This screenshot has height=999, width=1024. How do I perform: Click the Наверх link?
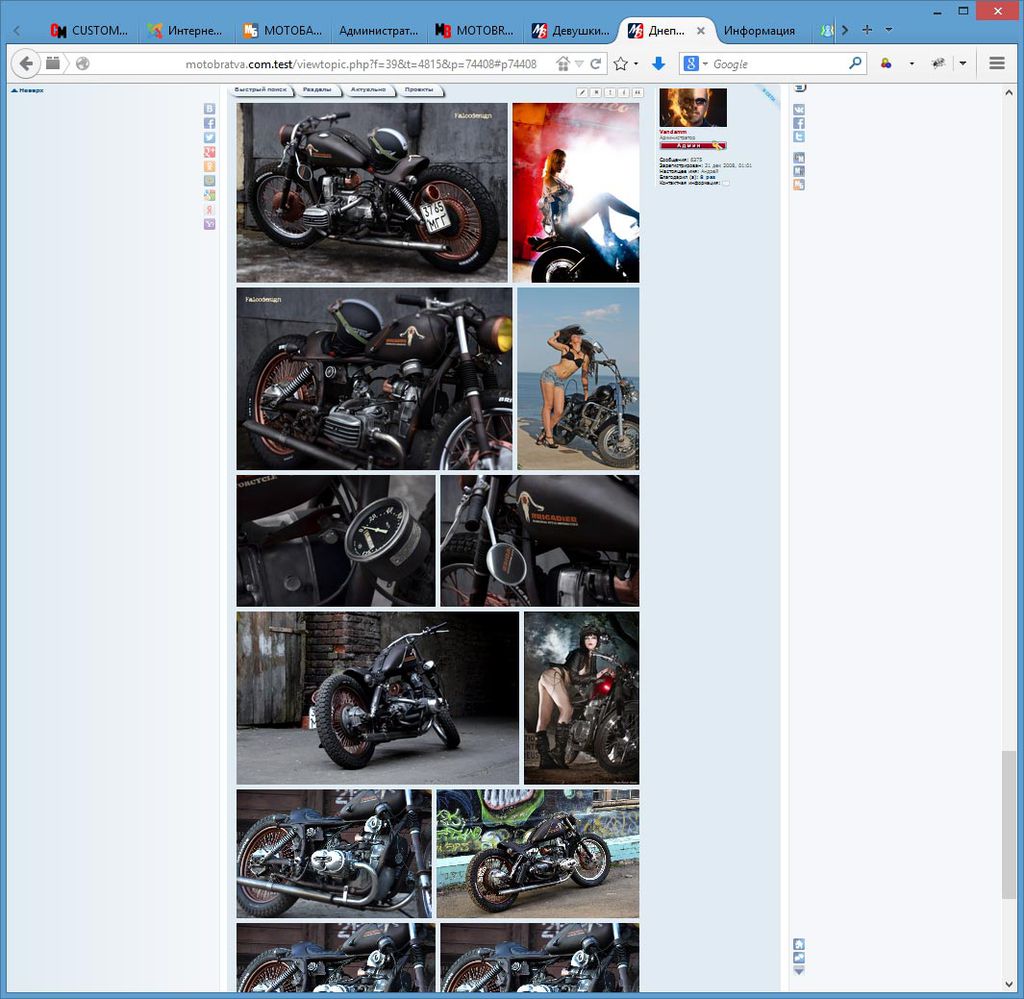coord(28,90)
